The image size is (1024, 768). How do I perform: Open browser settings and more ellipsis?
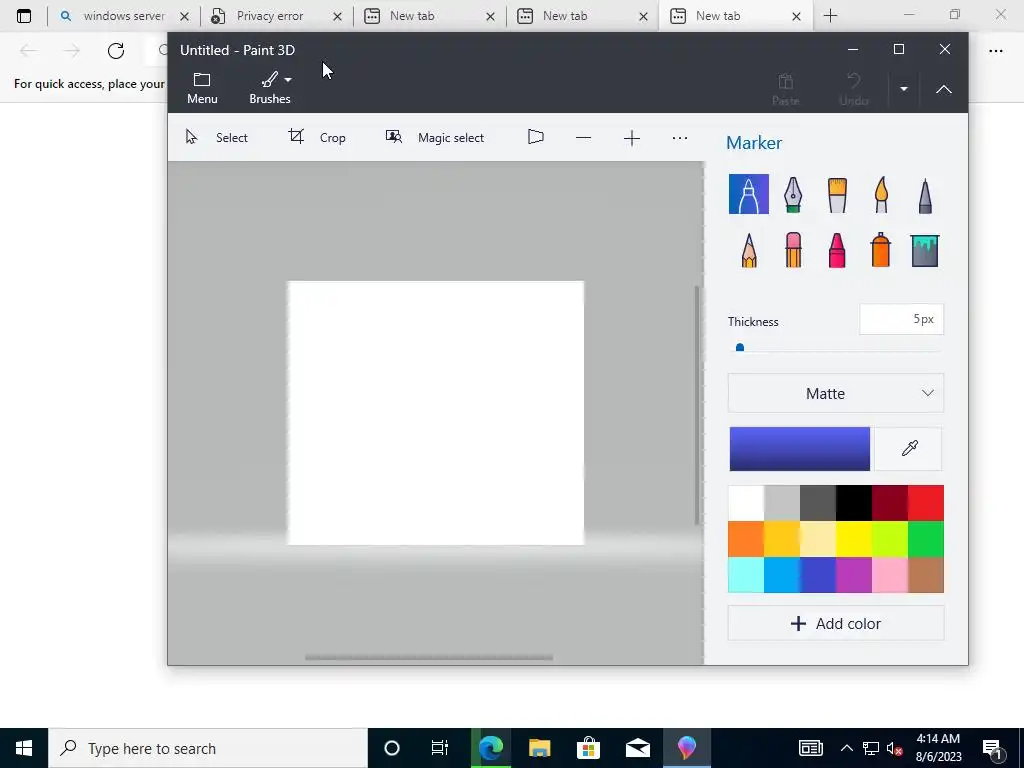(995, 51)
